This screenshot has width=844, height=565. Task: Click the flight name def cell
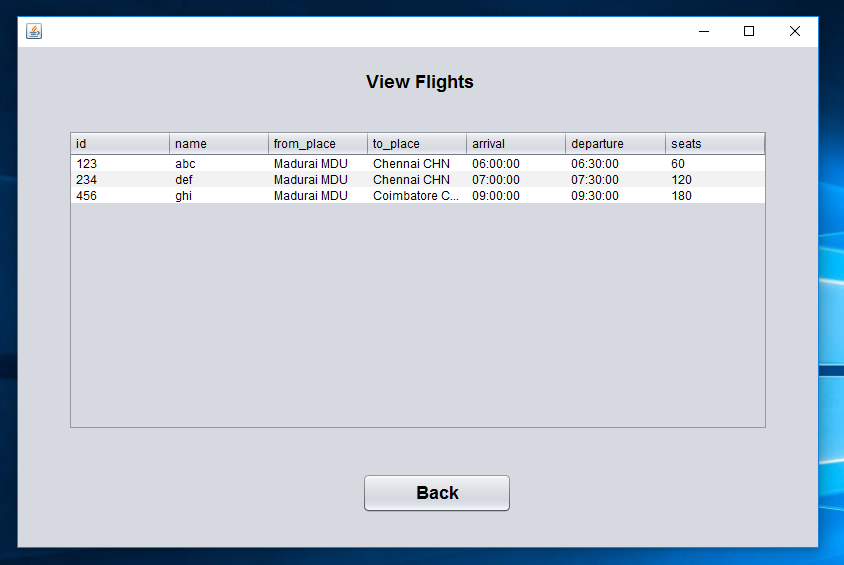219,180
